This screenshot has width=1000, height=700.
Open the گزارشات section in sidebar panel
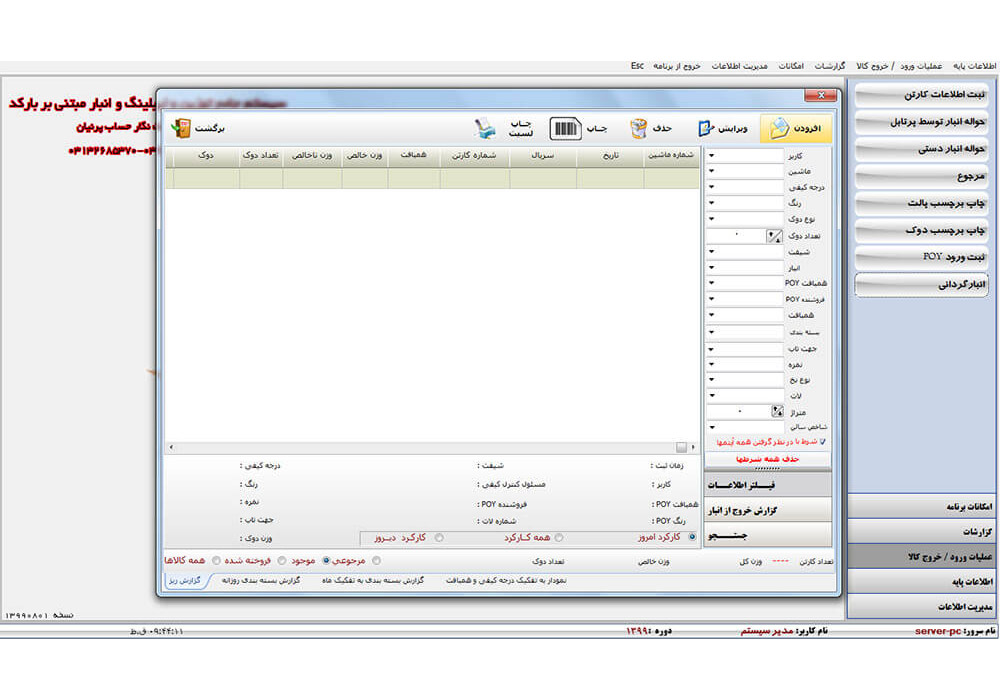pyautogui.click(x=922, y=532)
